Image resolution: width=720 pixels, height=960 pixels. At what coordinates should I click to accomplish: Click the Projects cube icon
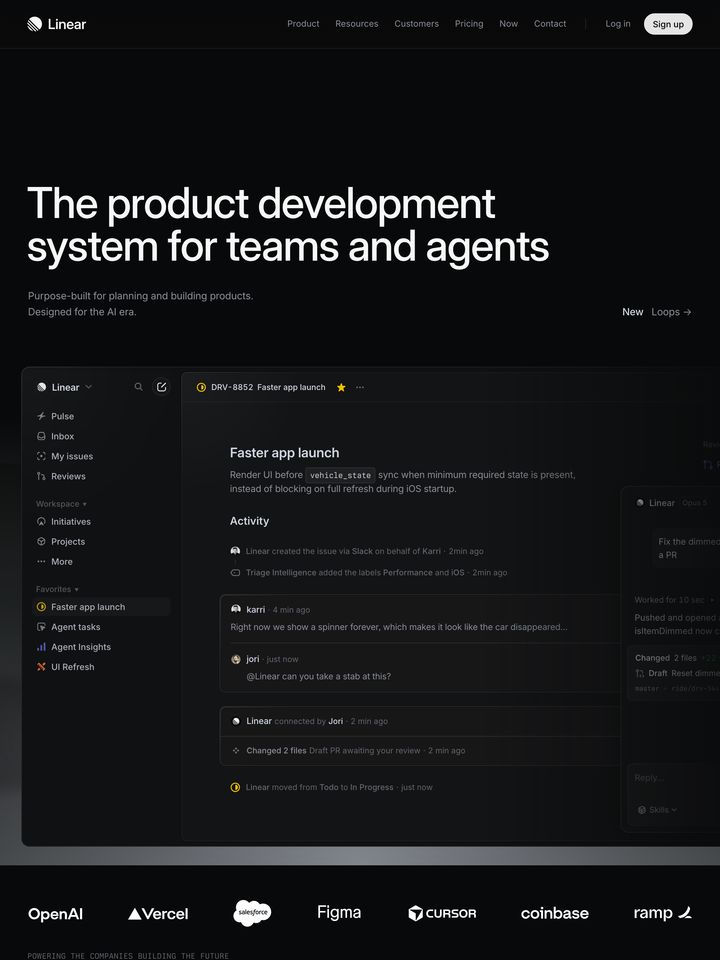click(x=41, y=542)
